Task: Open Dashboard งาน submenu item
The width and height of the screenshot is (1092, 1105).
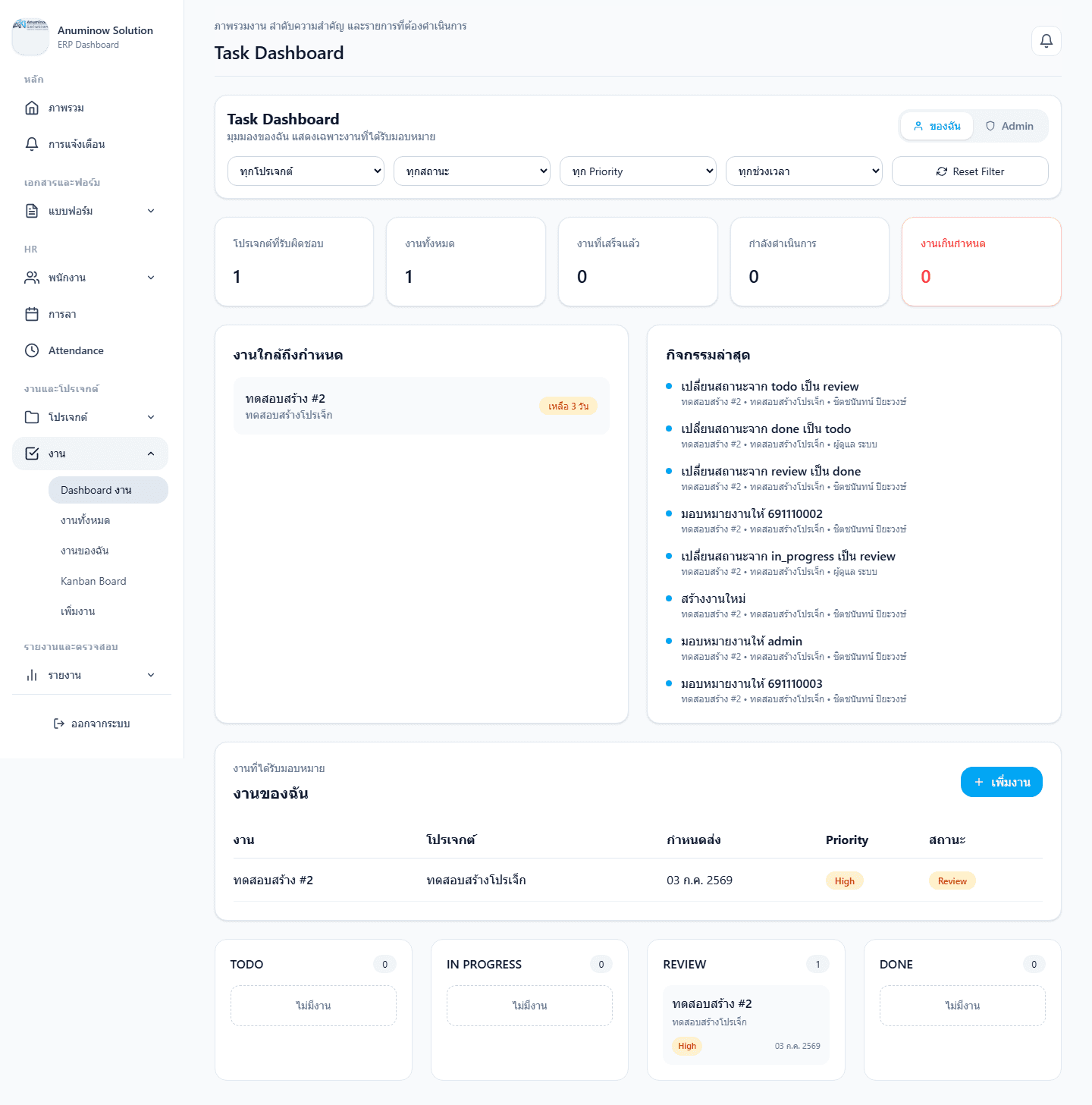Action: pyautogui.click(x=108, y=490)
